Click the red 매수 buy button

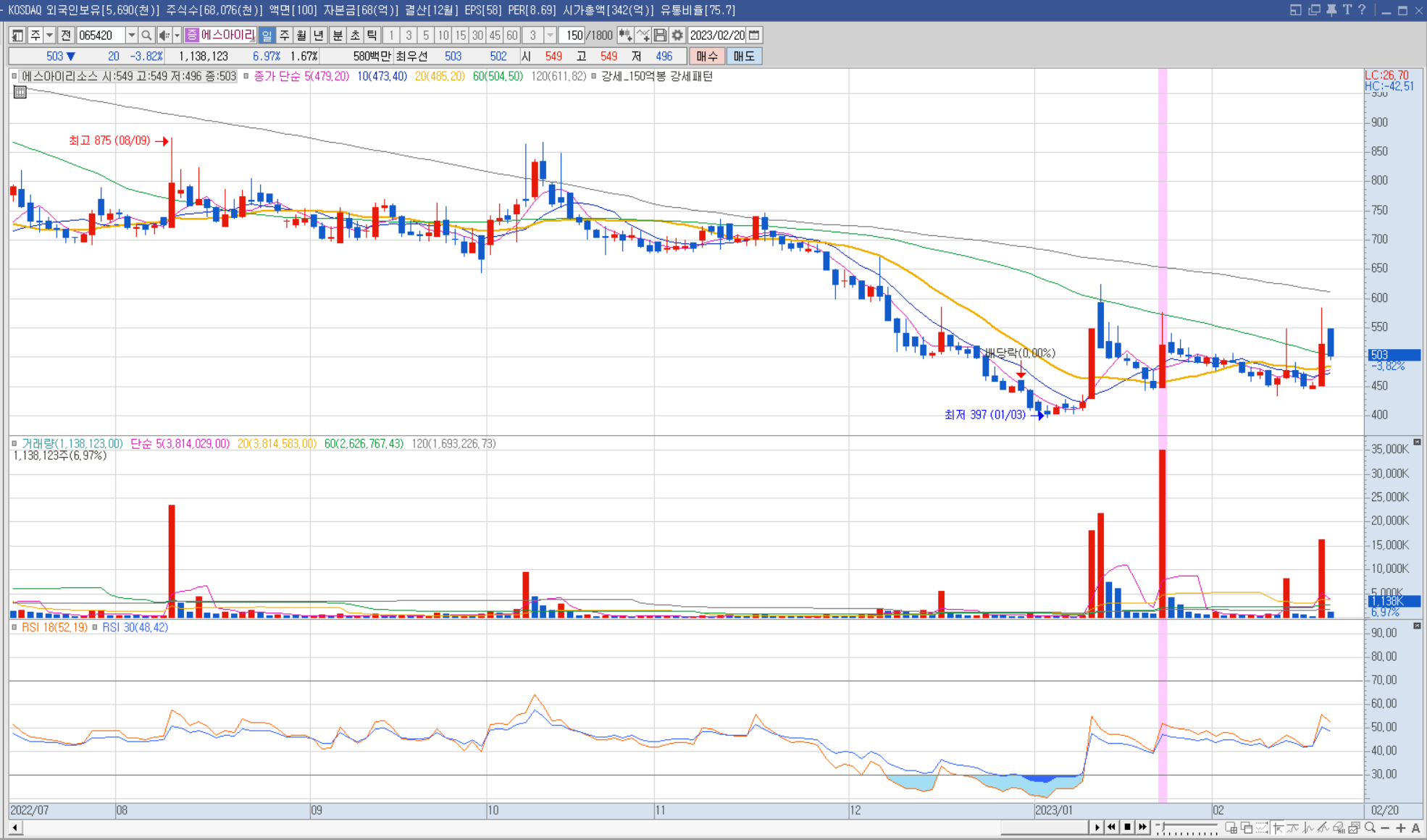(x=706, y=56)
